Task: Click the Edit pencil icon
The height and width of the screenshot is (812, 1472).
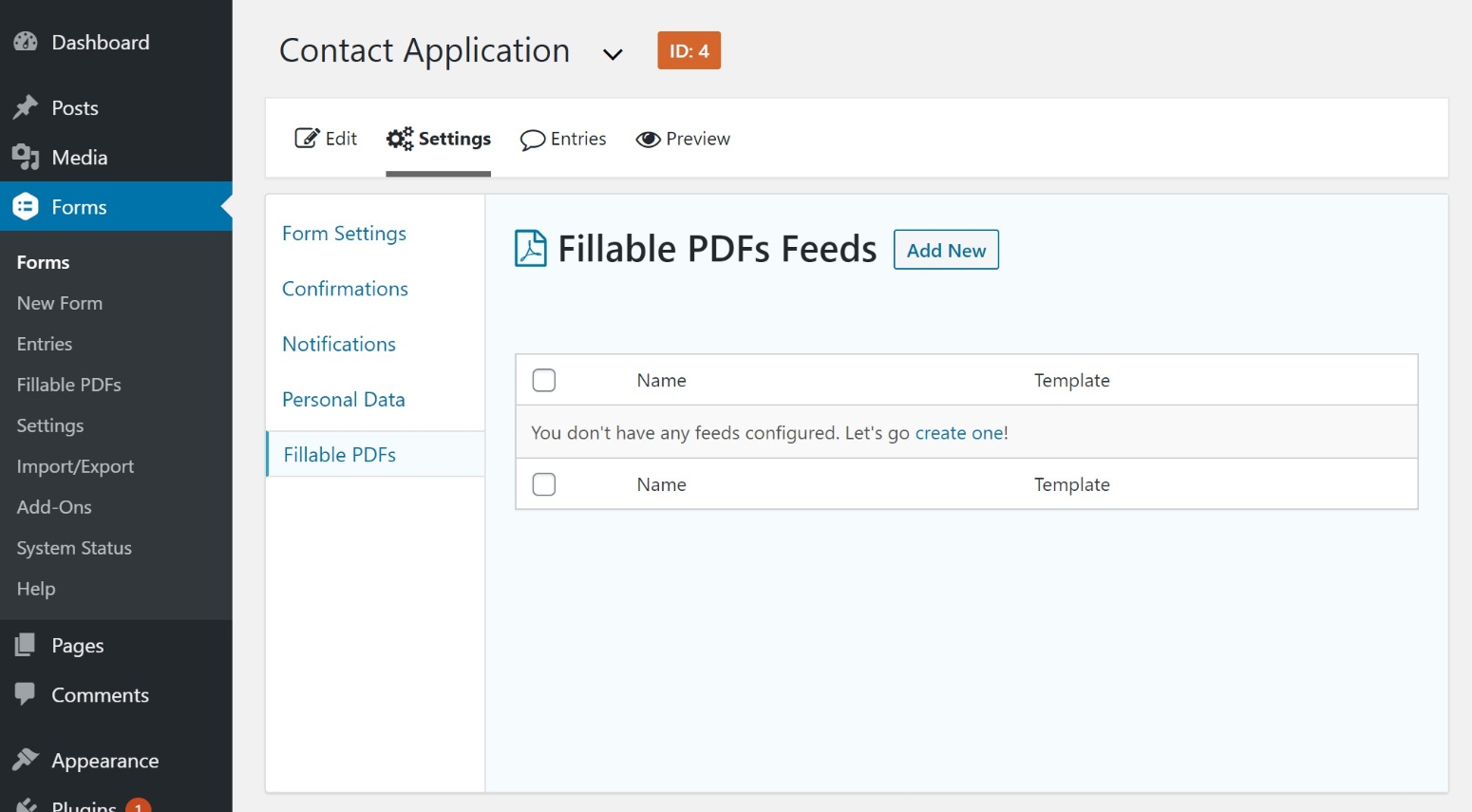Action: [308, 138]
